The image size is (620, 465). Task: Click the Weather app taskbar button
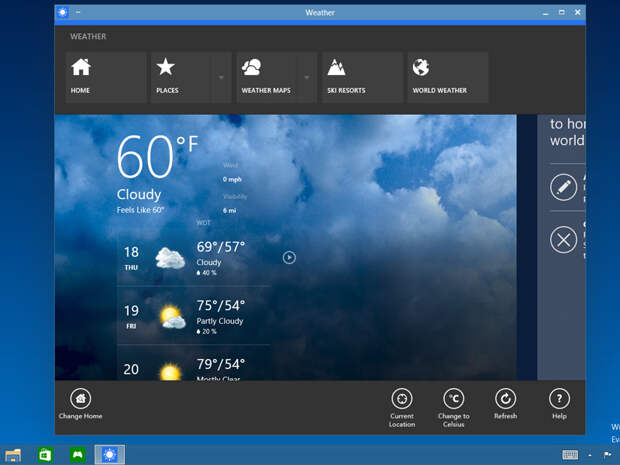[x=110, y=455]
